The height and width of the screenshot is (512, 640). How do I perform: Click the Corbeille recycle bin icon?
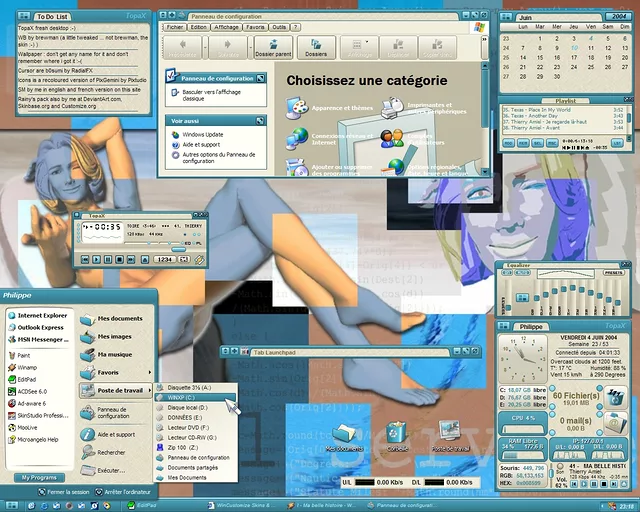coord(395,434)
